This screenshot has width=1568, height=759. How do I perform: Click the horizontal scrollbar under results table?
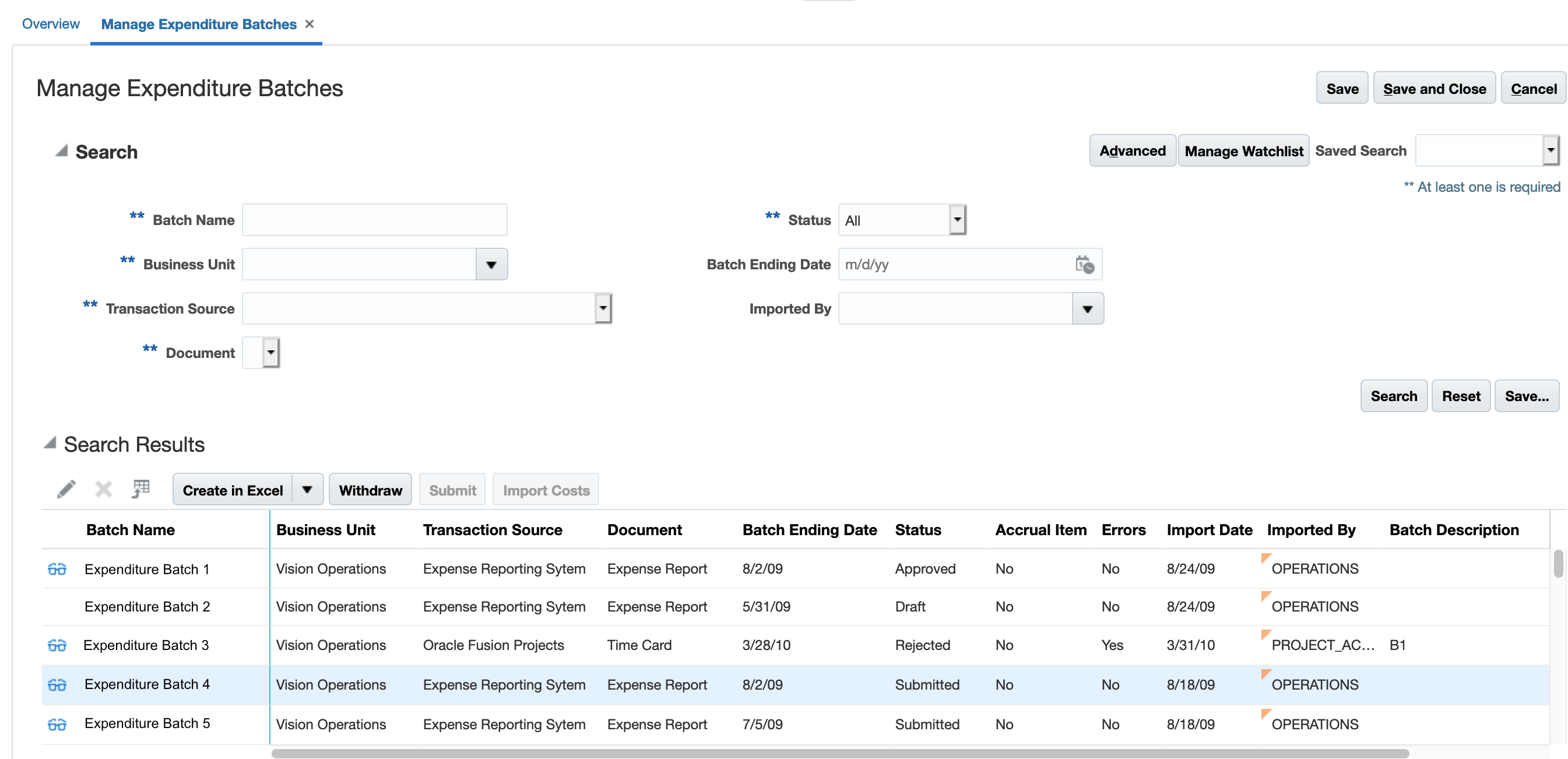click(840, 754)
